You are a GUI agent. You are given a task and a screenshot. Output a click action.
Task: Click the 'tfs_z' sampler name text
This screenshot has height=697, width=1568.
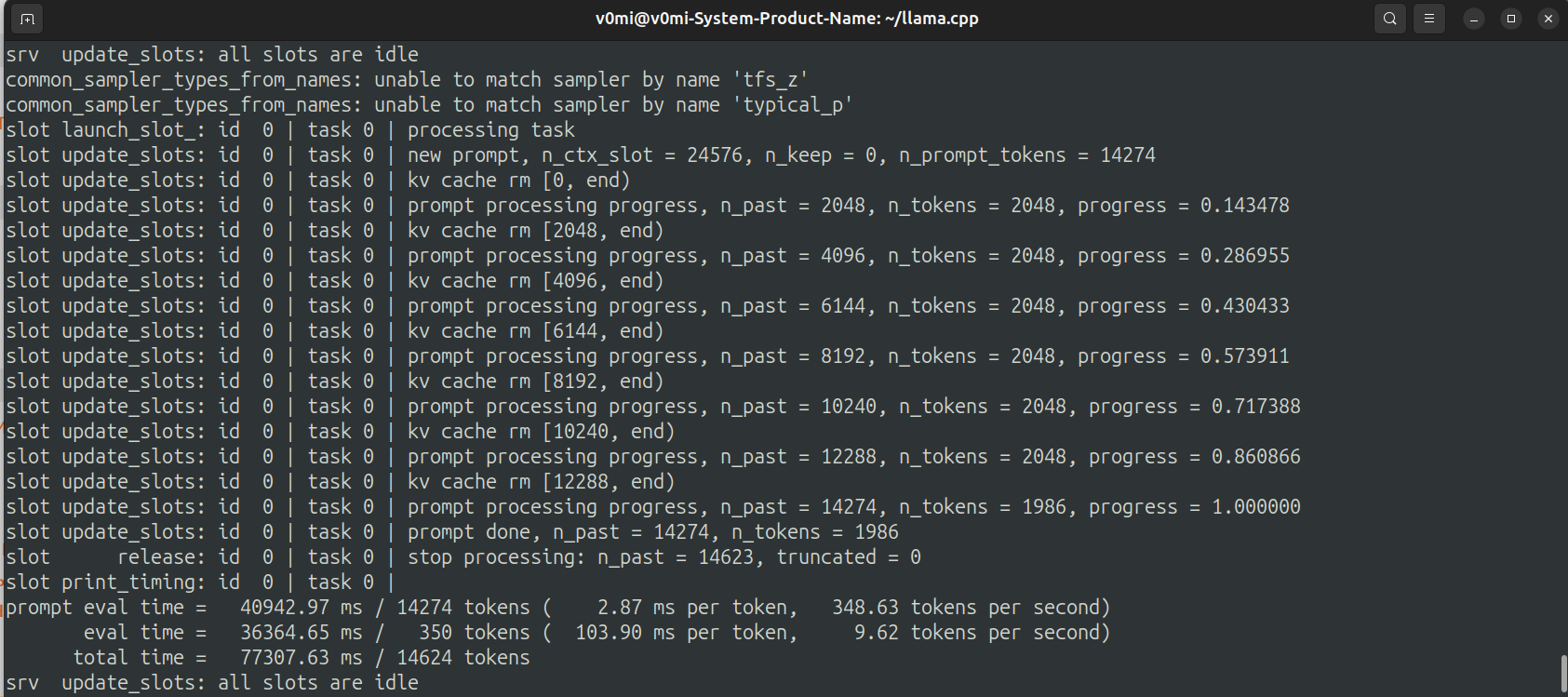coord(774,80)
